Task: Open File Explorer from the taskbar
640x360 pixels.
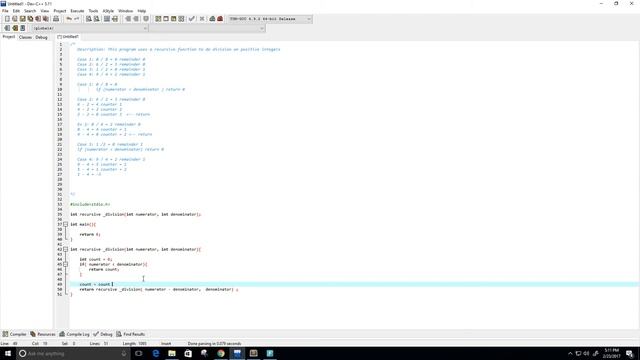Action: 172,353
